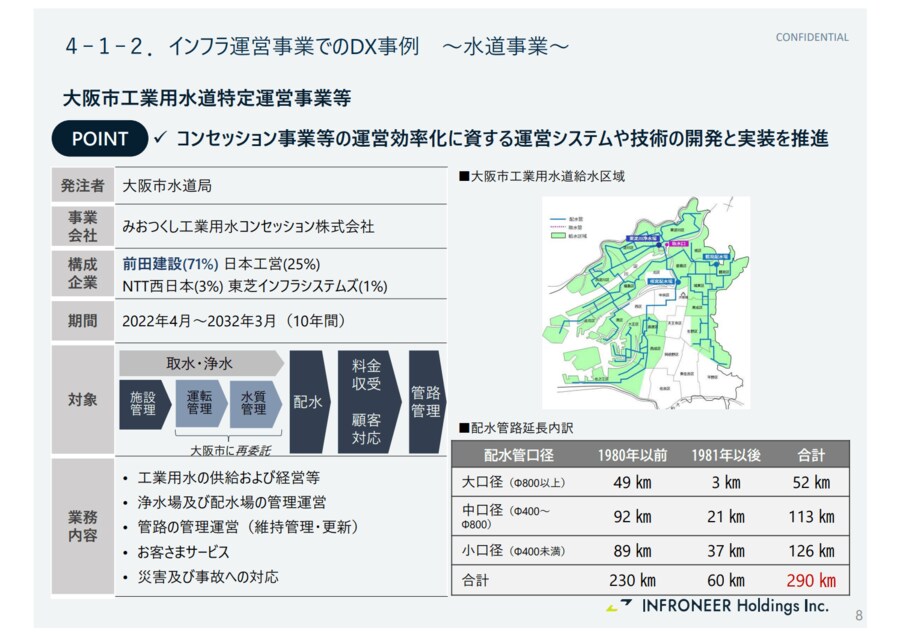Click the 管路管理 arrow block
The width and height of the screenshot is (900, 634).
click(425, 401)
